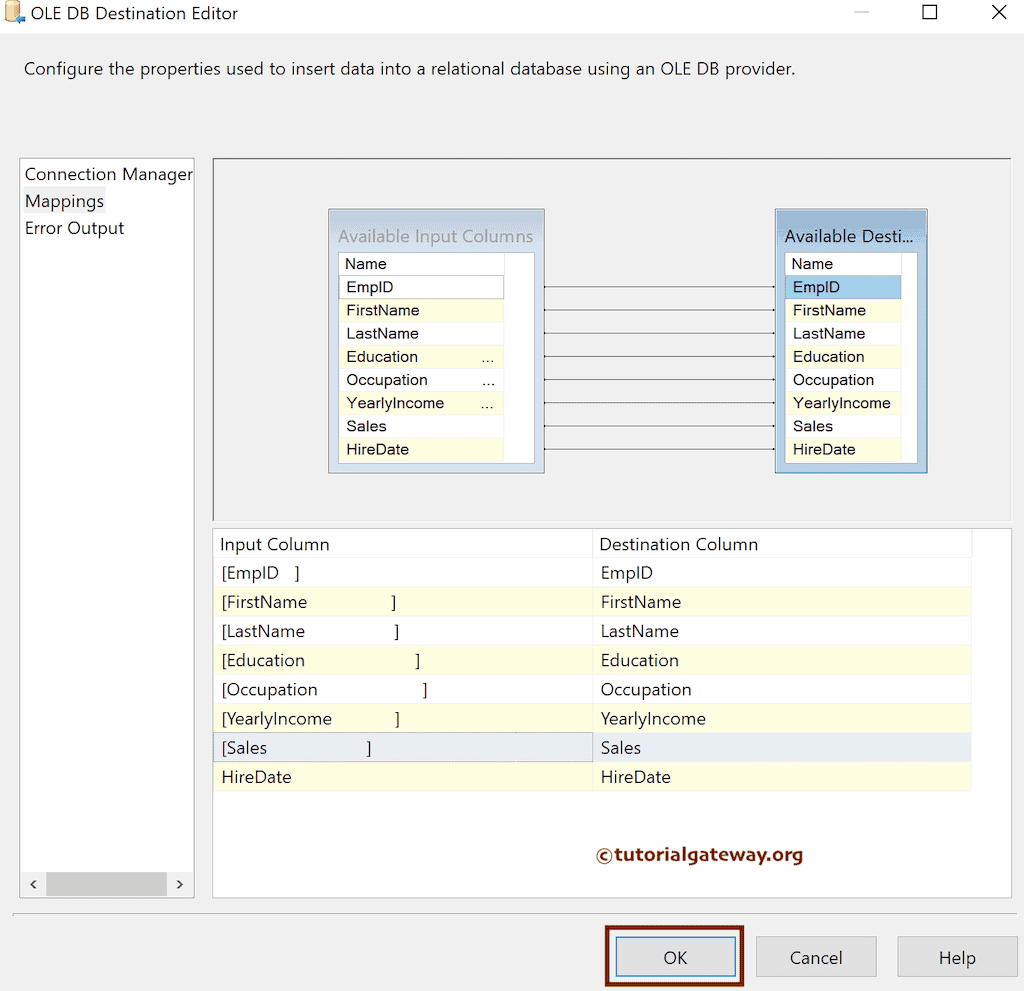Select the Sales mapping row
This screenshot has width=1024, height=991.
coord(400,747)
